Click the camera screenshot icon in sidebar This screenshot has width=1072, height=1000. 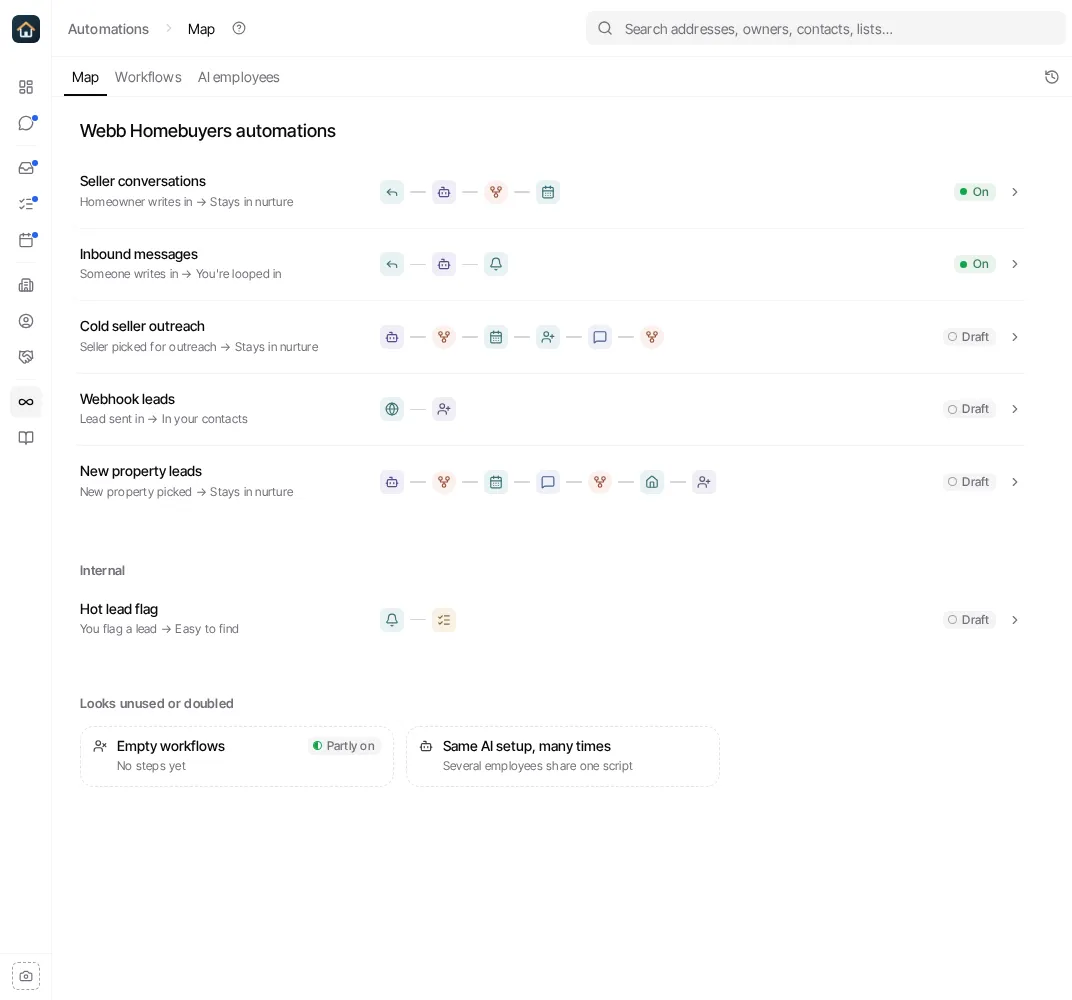26,975
